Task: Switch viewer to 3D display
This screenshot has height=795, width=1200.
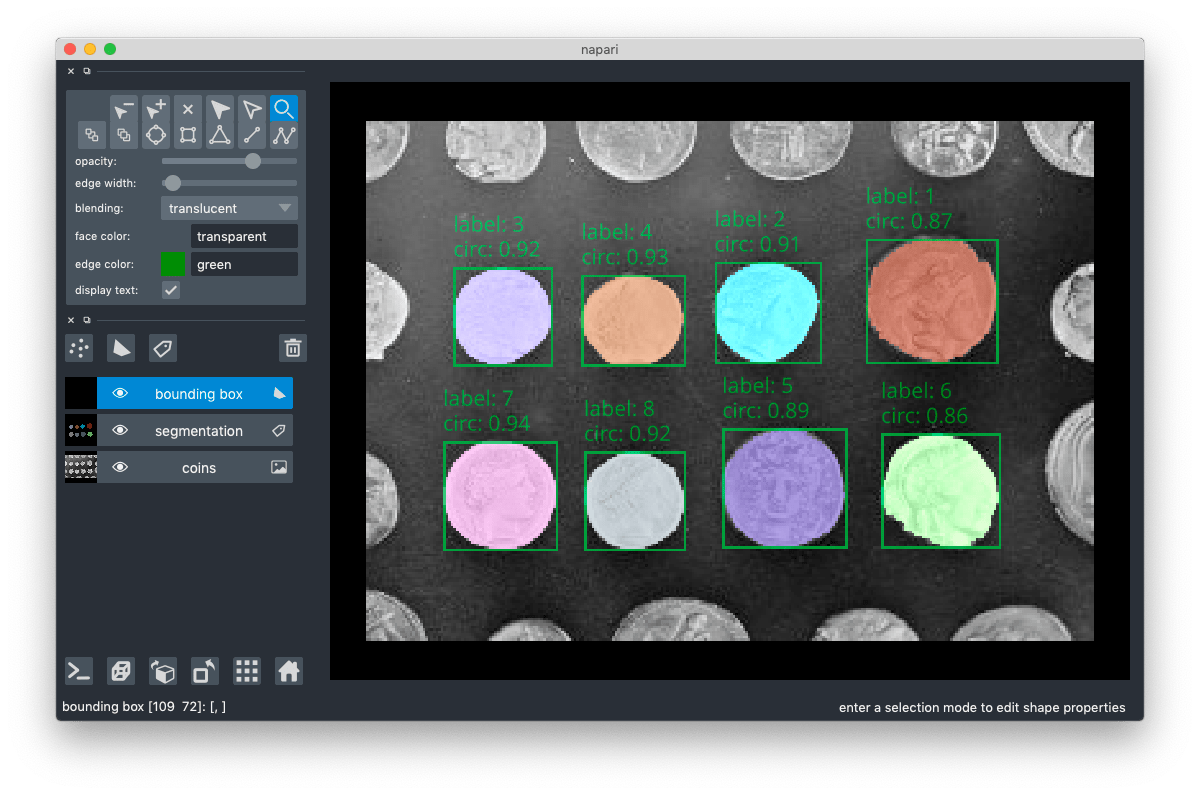Action: (x=163, y=671)
